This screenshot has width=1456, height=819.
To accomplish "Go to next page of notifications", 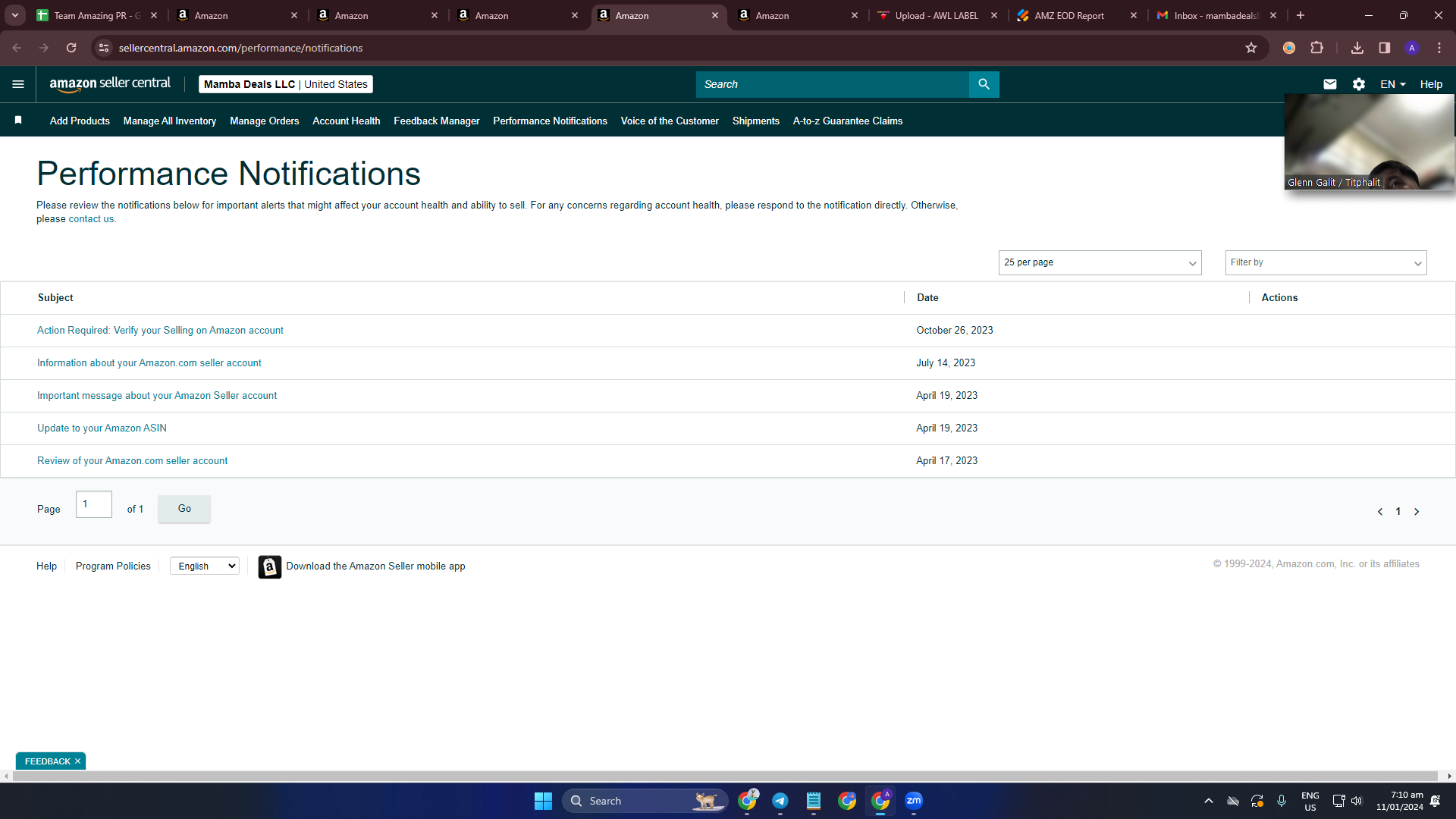I will pyautogui.click(x=1417, y=512).
